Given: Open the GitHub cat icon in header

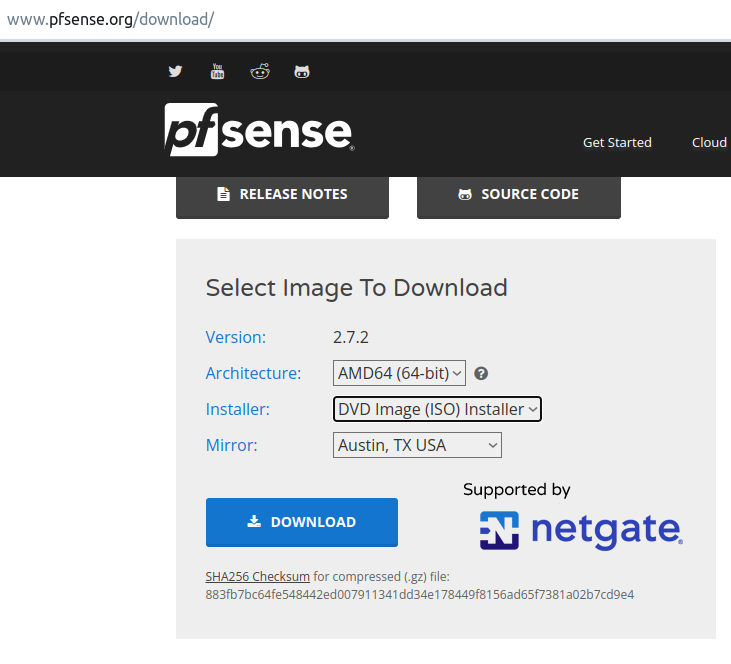Looking at the screenshot, I should click(x=302, y=71).
